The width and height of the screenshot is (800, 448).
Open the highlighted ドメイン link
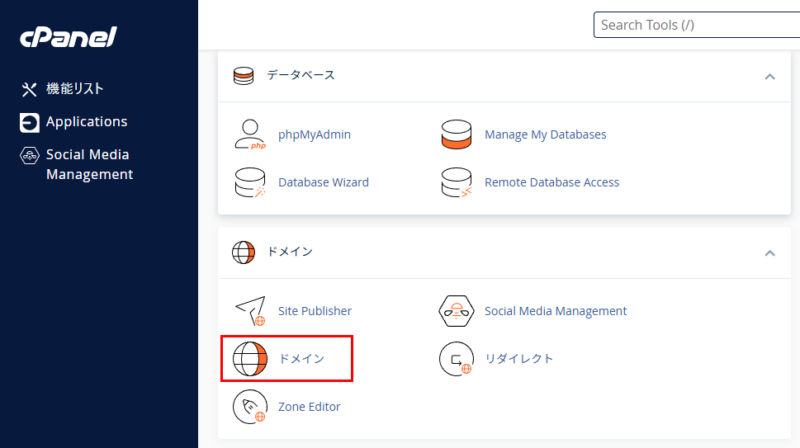[301, 359]
